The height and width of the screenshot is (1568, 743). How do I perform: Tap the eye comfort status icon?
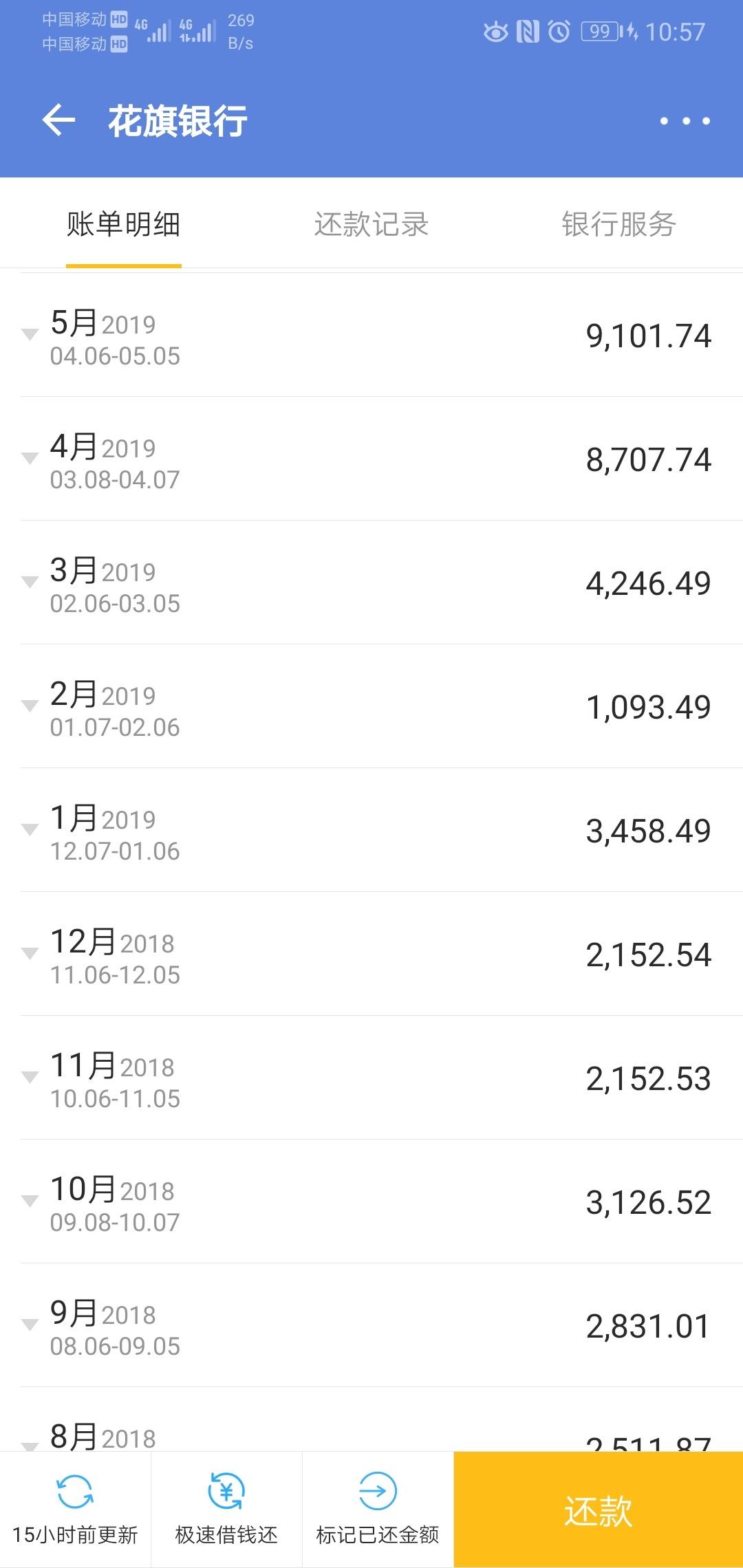495,32
